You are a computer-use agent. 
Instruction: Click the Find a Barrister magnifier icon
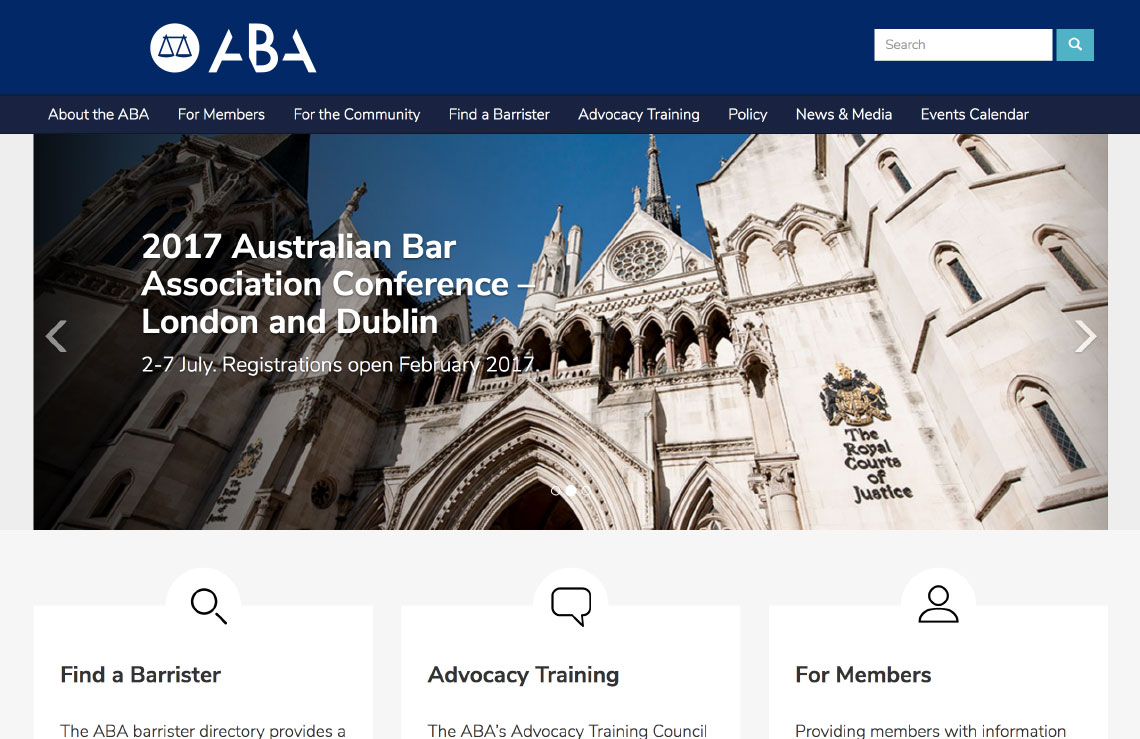click(x=209, y=606)
